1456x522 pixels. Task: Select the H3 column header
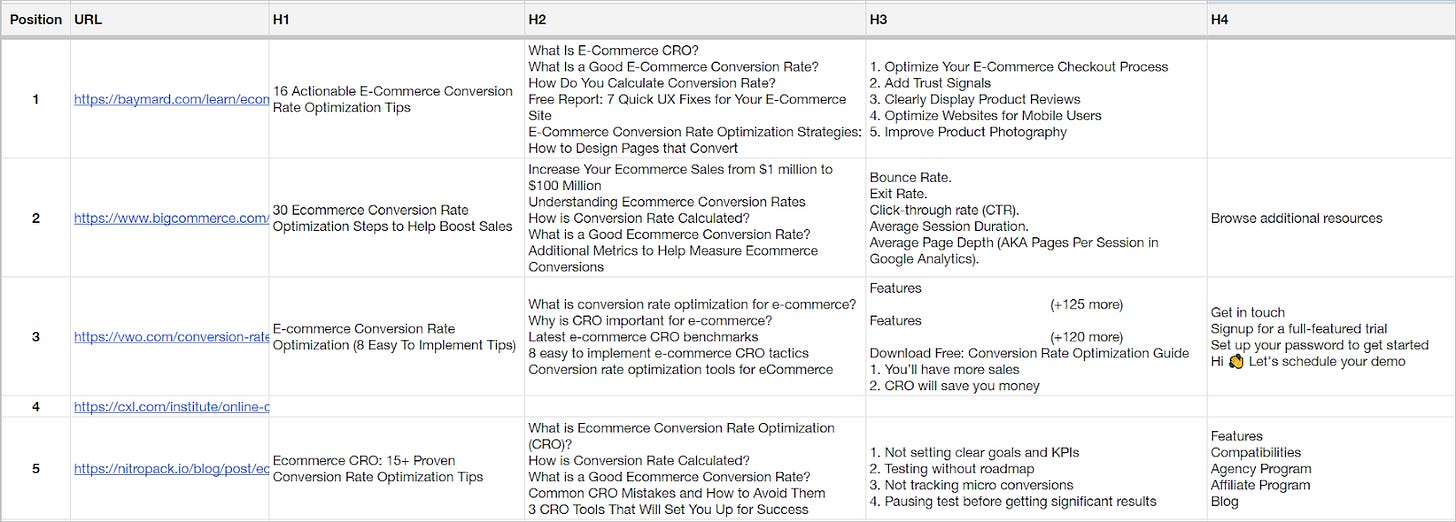click(1037, 19)
